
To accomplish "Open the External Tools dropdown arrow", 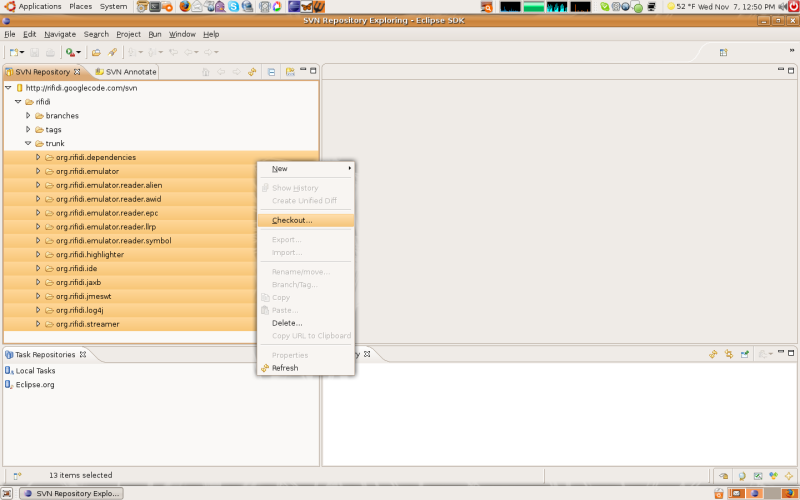I will coord(79,53).
